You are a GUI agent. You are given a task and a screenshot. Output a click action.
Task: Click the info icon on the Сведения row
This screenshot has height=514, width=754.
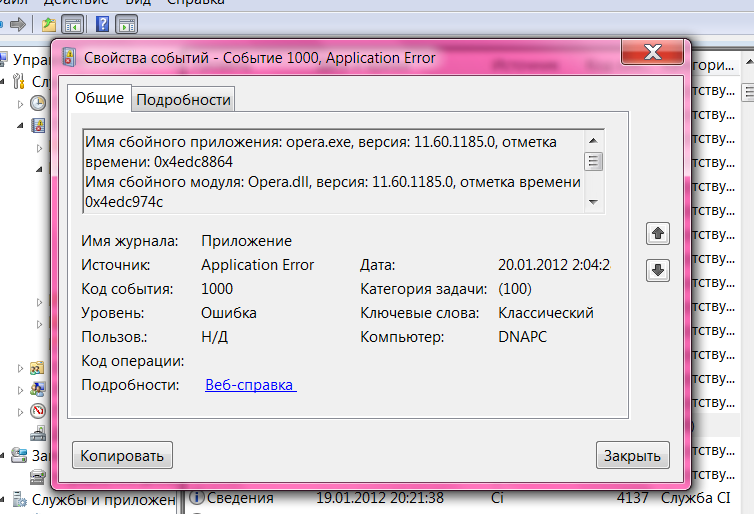tap(197, 498)
